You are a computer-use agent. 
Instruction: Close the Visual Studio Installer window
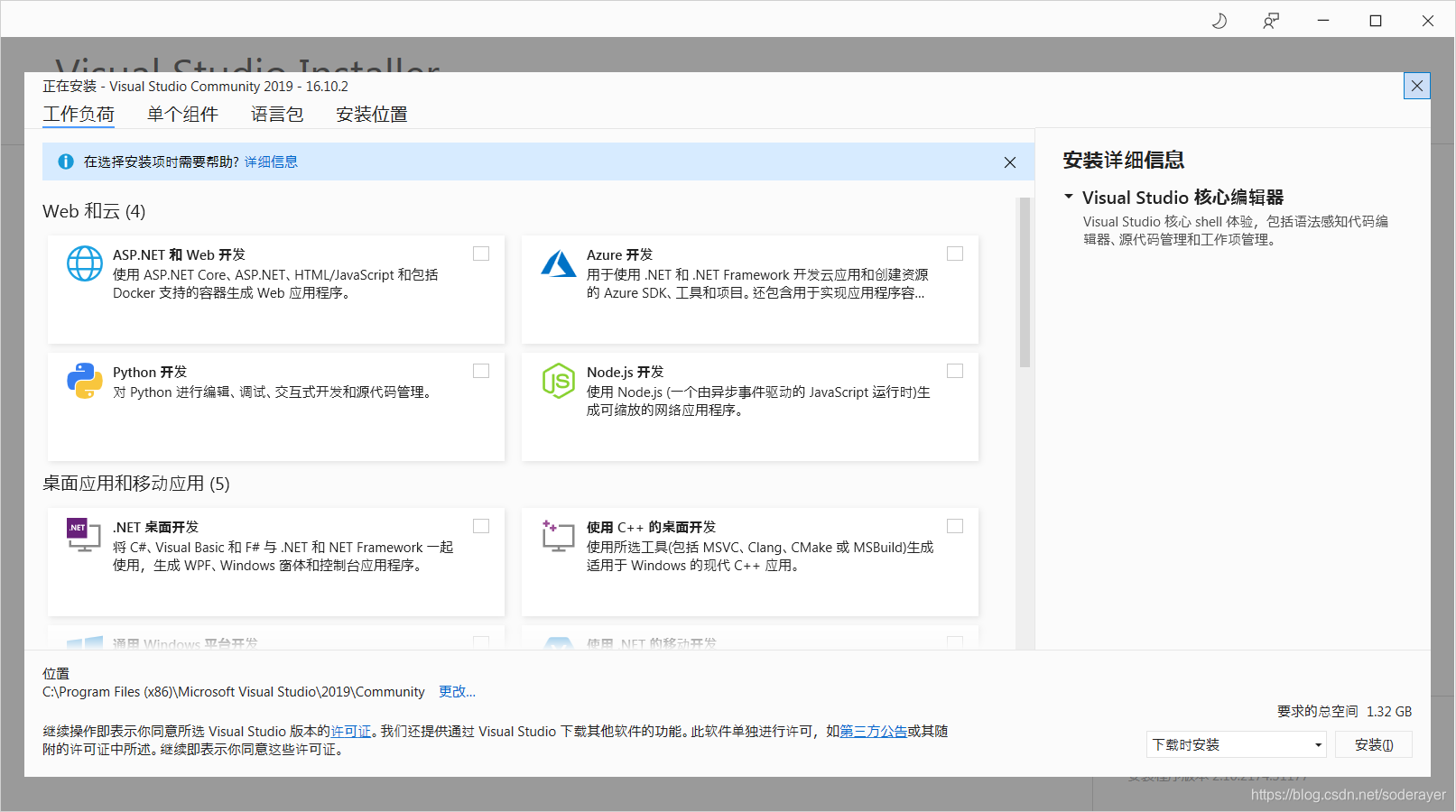pyautogui.click(x=1428, y=20)
